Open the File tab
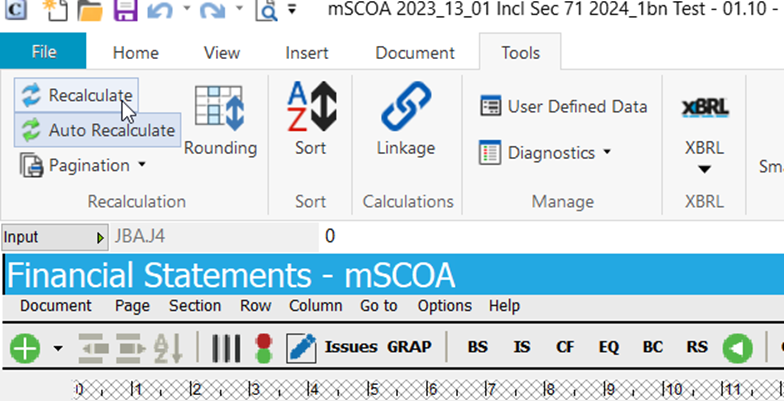 click(x=44, y=53)
